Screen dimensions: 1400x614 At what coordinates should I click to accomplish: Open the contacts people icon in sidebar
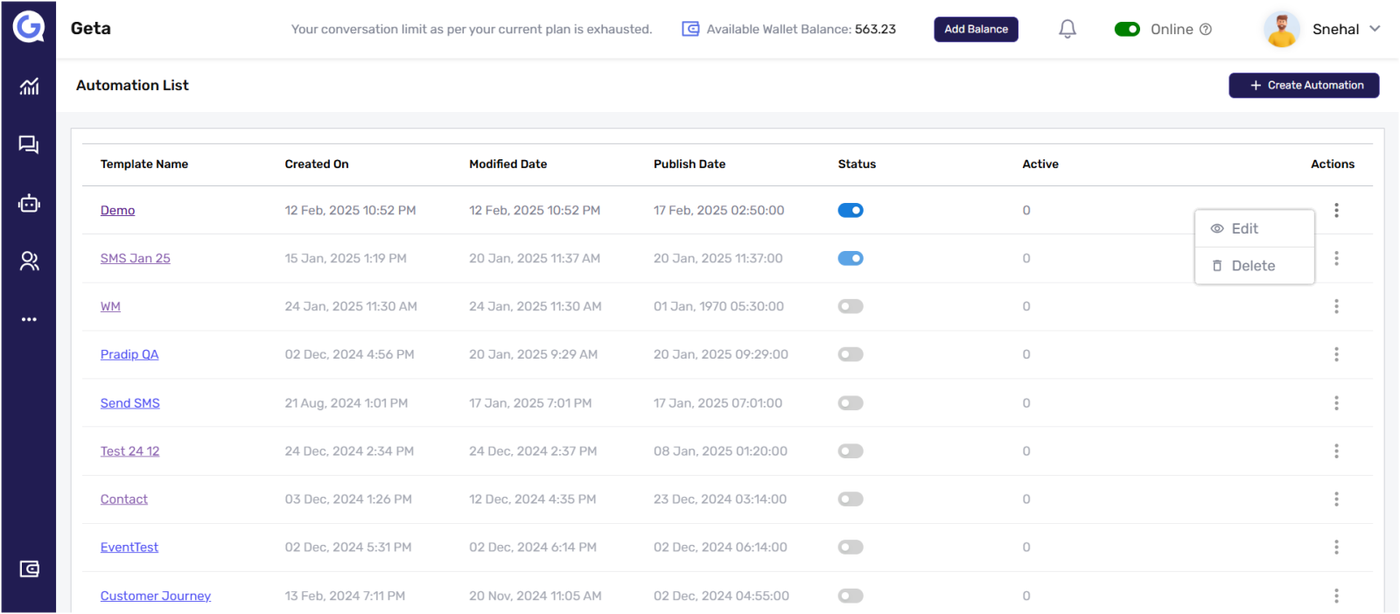point(29,262)
